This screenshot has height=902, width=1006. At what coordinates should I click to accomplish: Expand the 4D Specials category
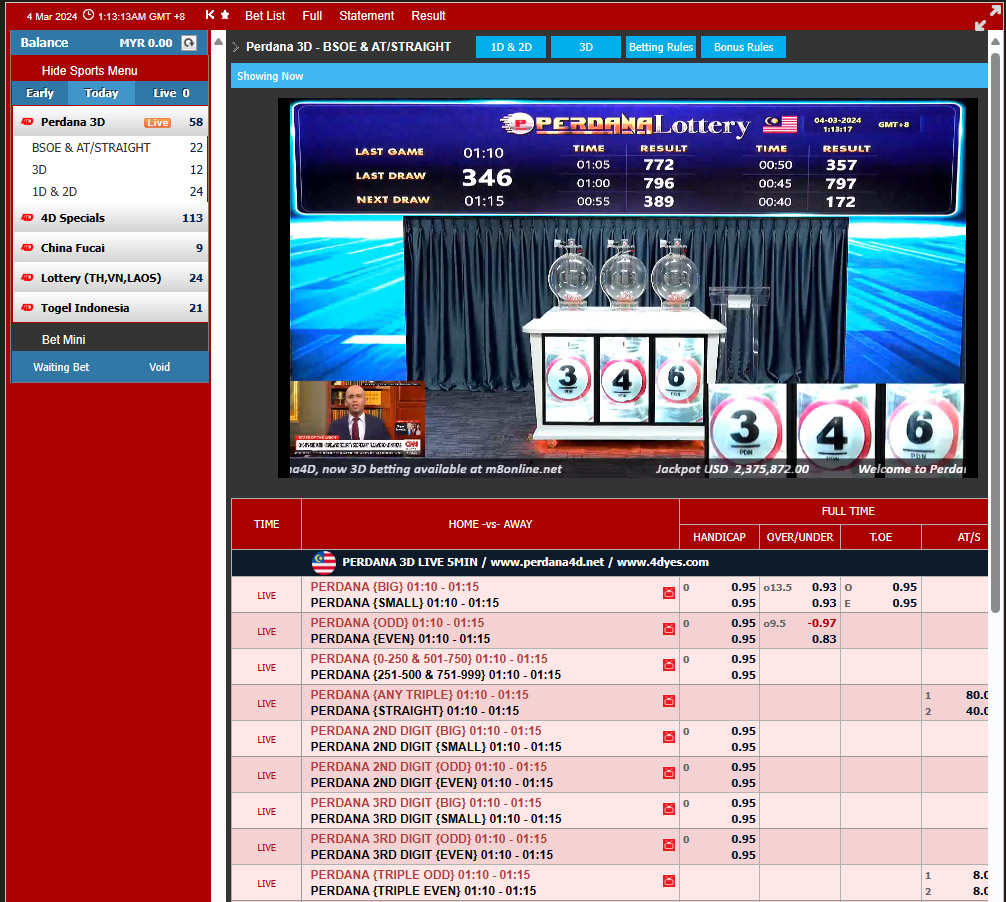(110, 218)
